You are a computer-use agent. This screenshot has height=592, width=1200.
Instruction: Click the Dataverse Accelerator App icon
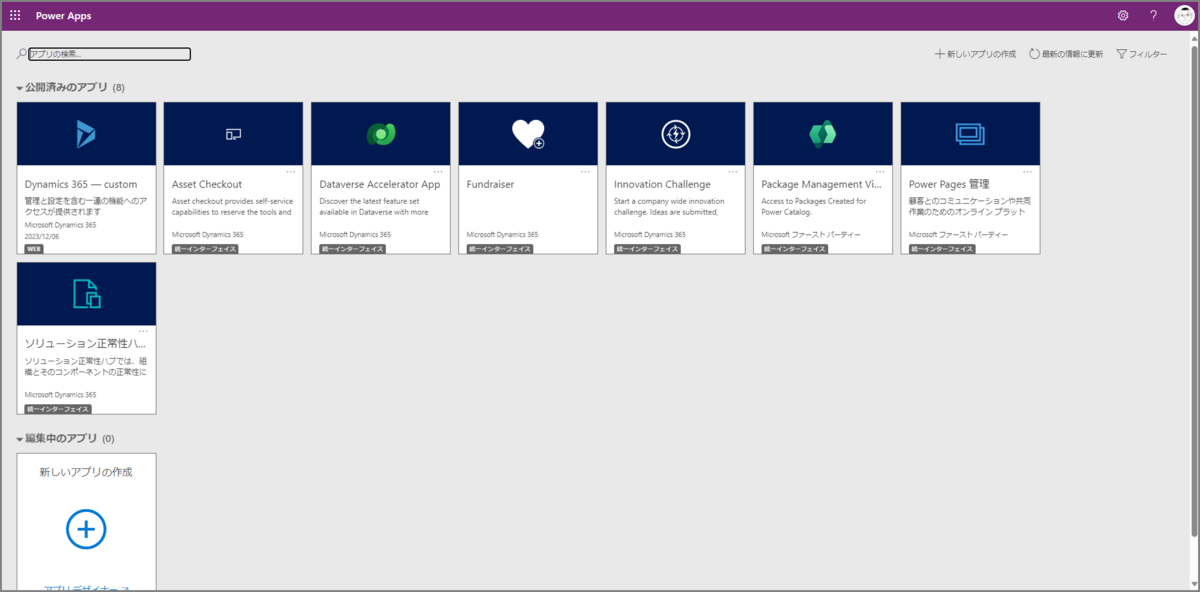(x=381, y=133)
